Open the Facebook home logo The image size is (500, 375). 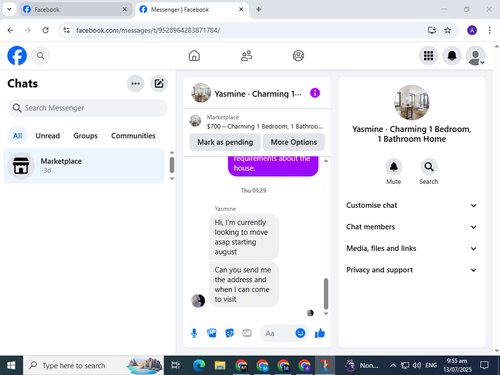point(17,56)
